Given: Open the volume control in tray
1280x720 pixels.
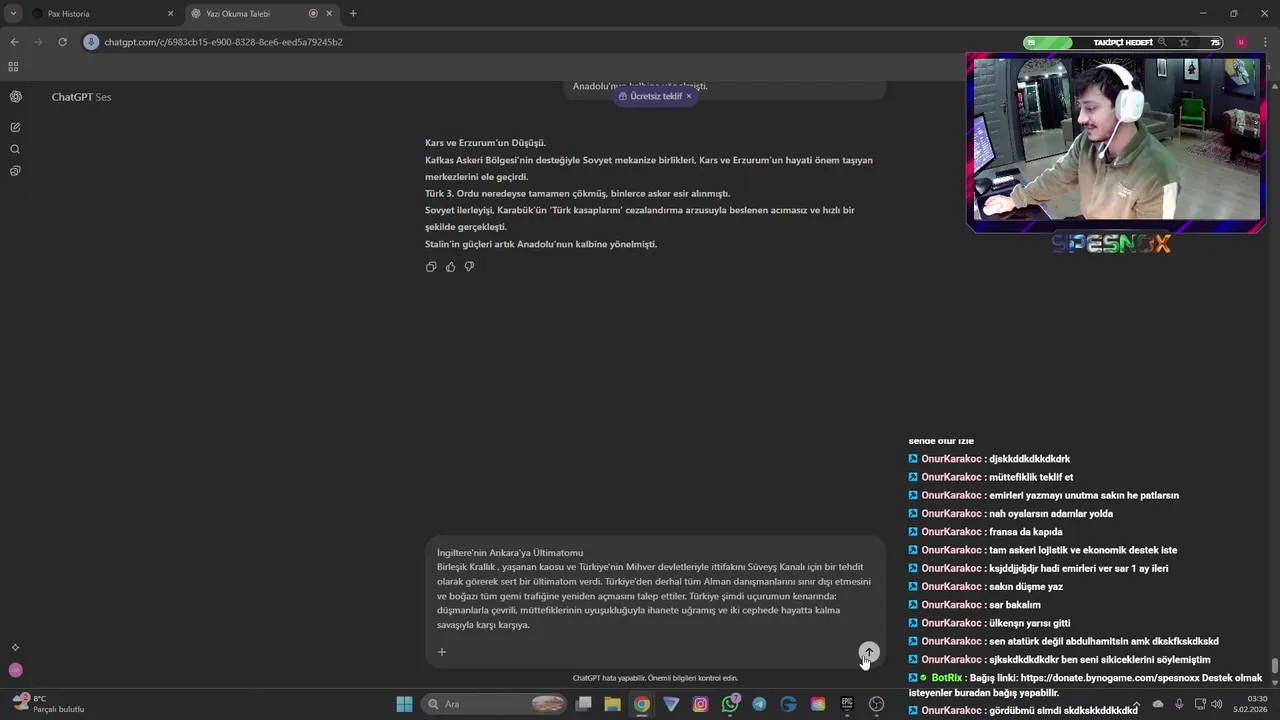Looking at the screenshot, I should (x=1216, y=704).
